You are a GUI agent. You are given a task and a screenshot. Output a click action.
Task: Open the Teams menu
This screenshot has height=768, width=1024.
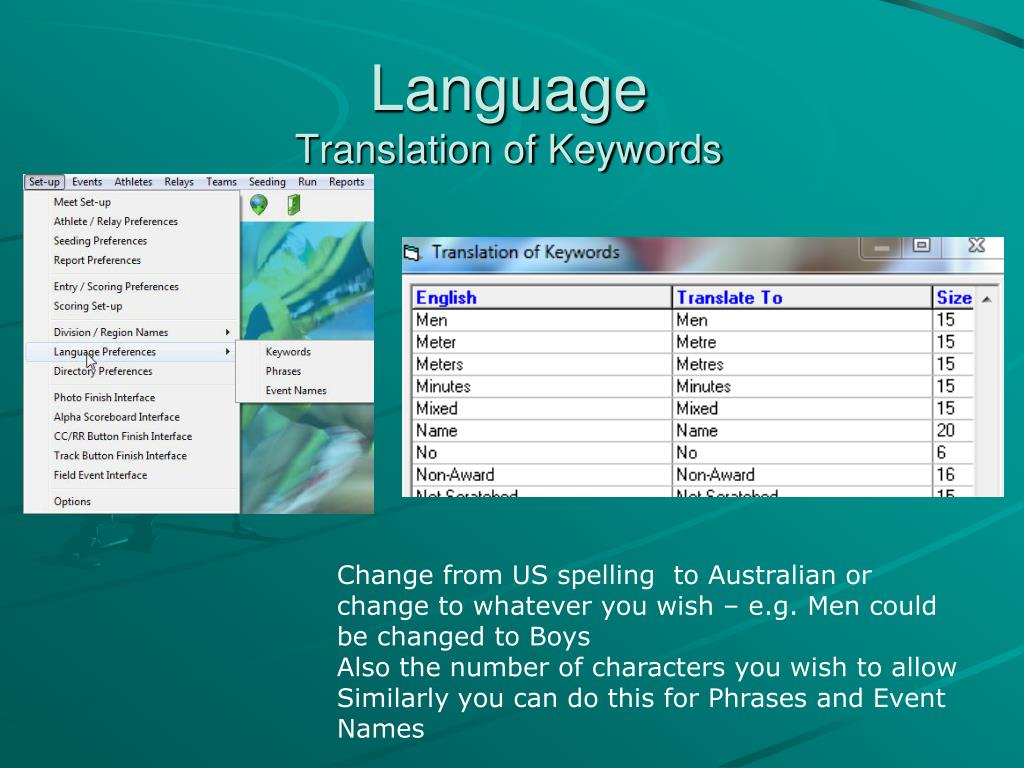[x=221, y=182]
